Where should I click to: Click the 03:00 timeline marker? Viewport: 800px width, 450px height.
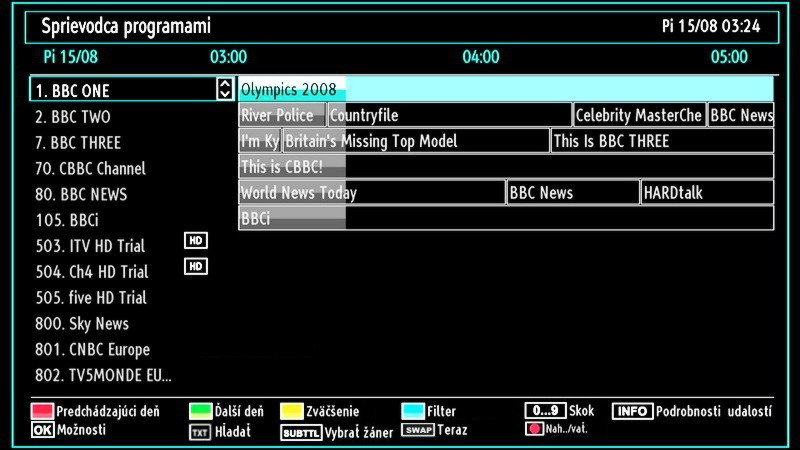click(228, 57)
